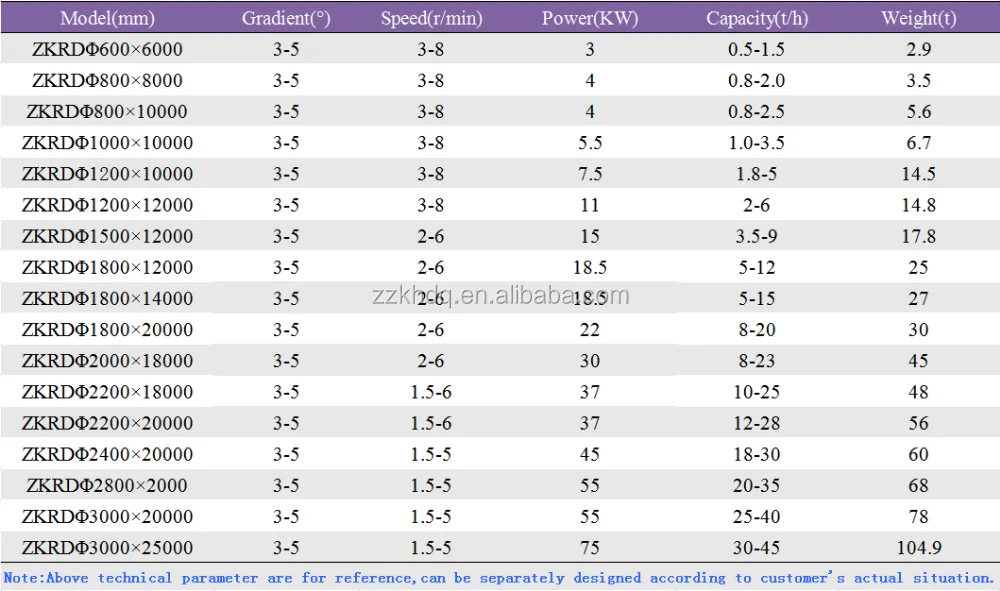The image size is (1000, 591).
Task: Select the ZKRDΦ1500×12000 row label
Action: (107, 236)
